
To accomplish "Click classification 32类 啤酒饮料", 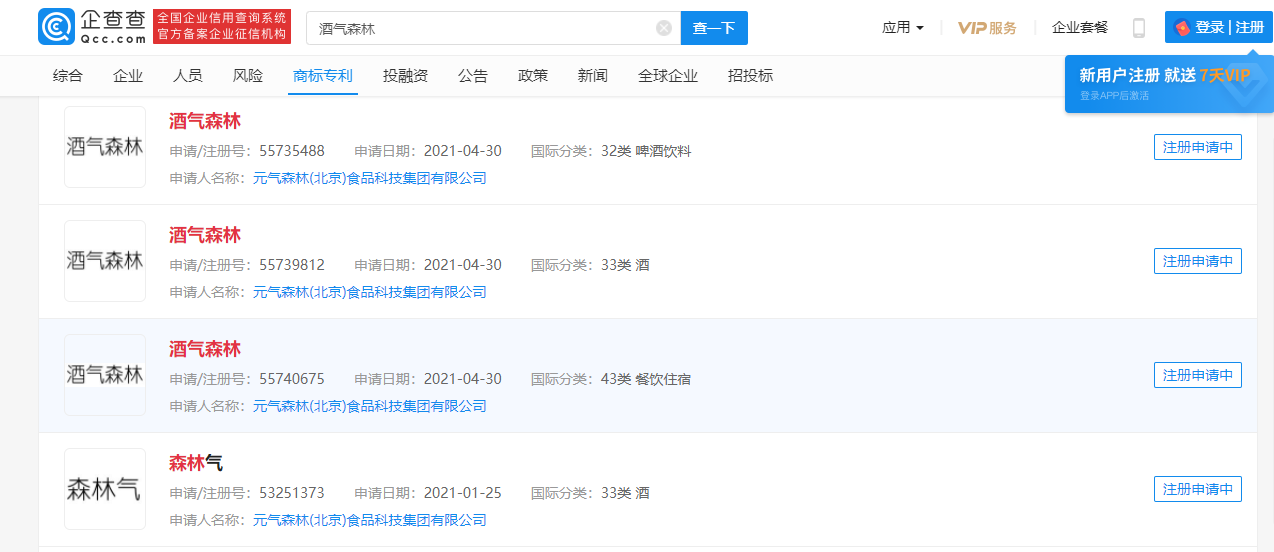I will coord(646,151).
